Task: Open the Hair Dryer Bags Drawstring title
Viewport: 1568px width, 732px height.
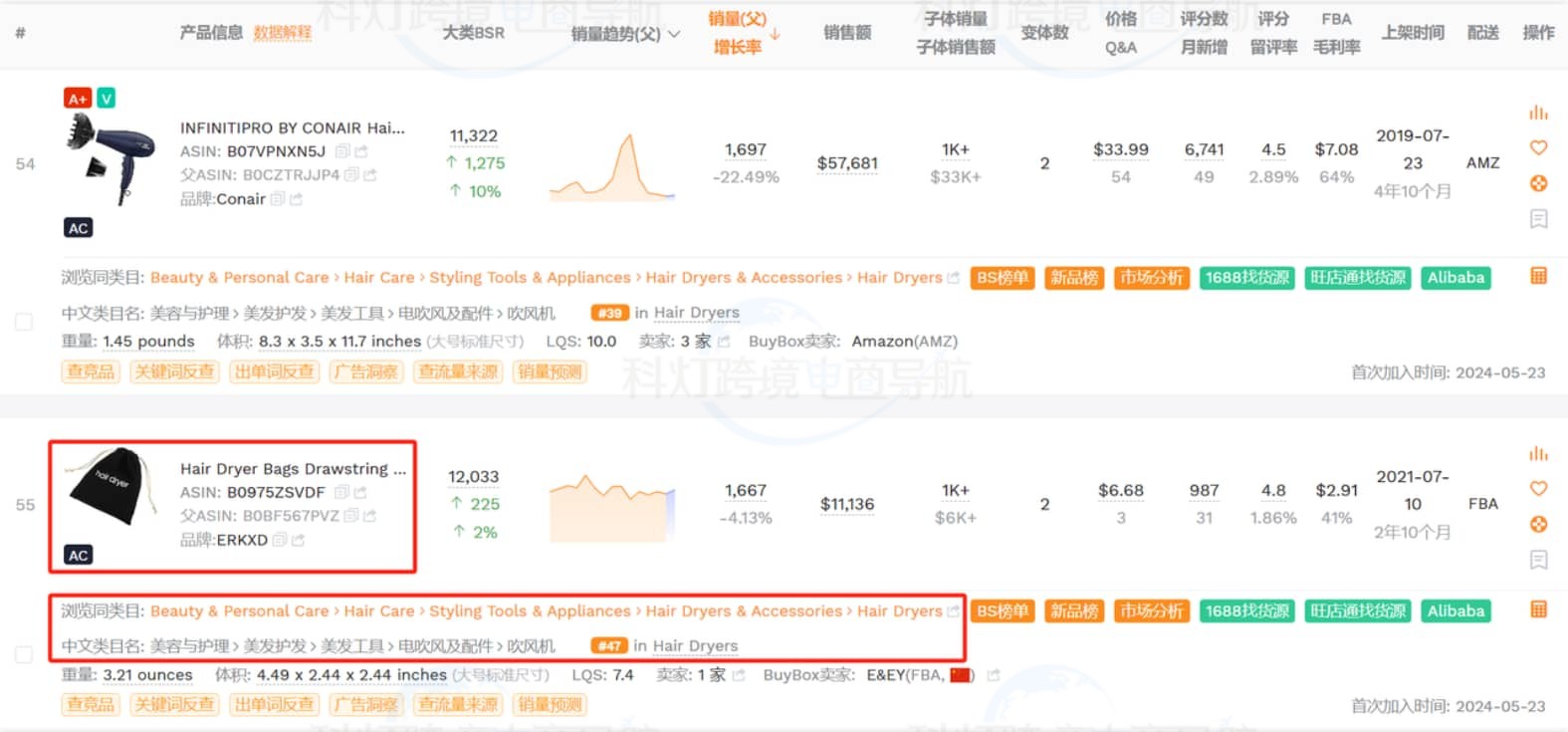Action: tap(293, 468)
